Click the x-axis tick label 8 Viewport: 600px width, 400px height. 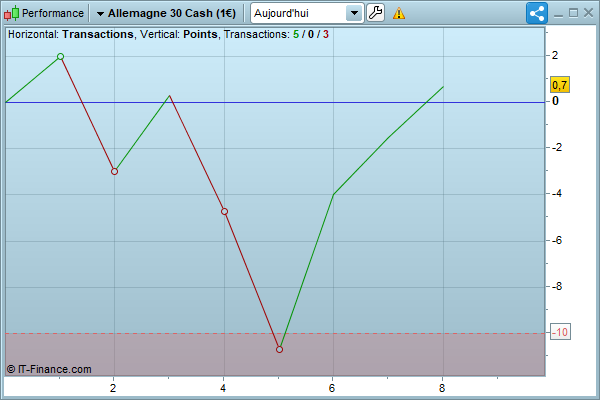(x=442, y=388)
